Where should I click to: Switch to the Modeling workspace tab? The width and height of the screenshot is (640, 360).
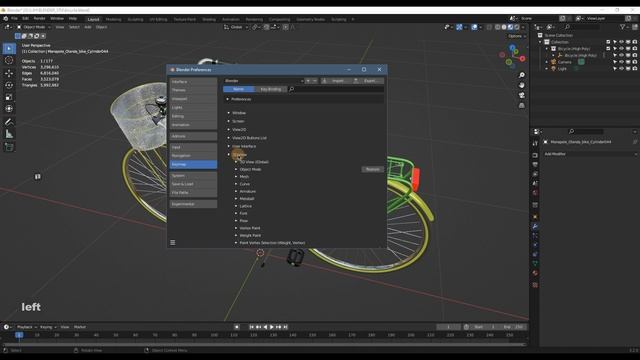(x=113, y=19)
